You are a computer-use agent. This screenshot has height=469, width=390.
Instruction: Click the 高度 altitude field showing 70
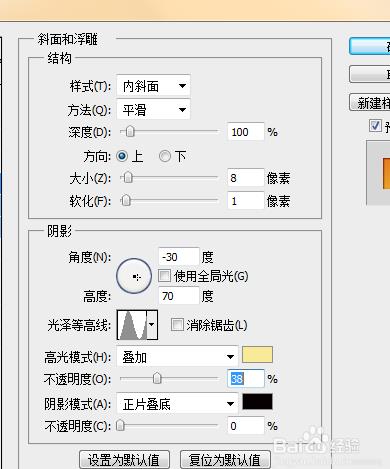[x=179, y=296]
